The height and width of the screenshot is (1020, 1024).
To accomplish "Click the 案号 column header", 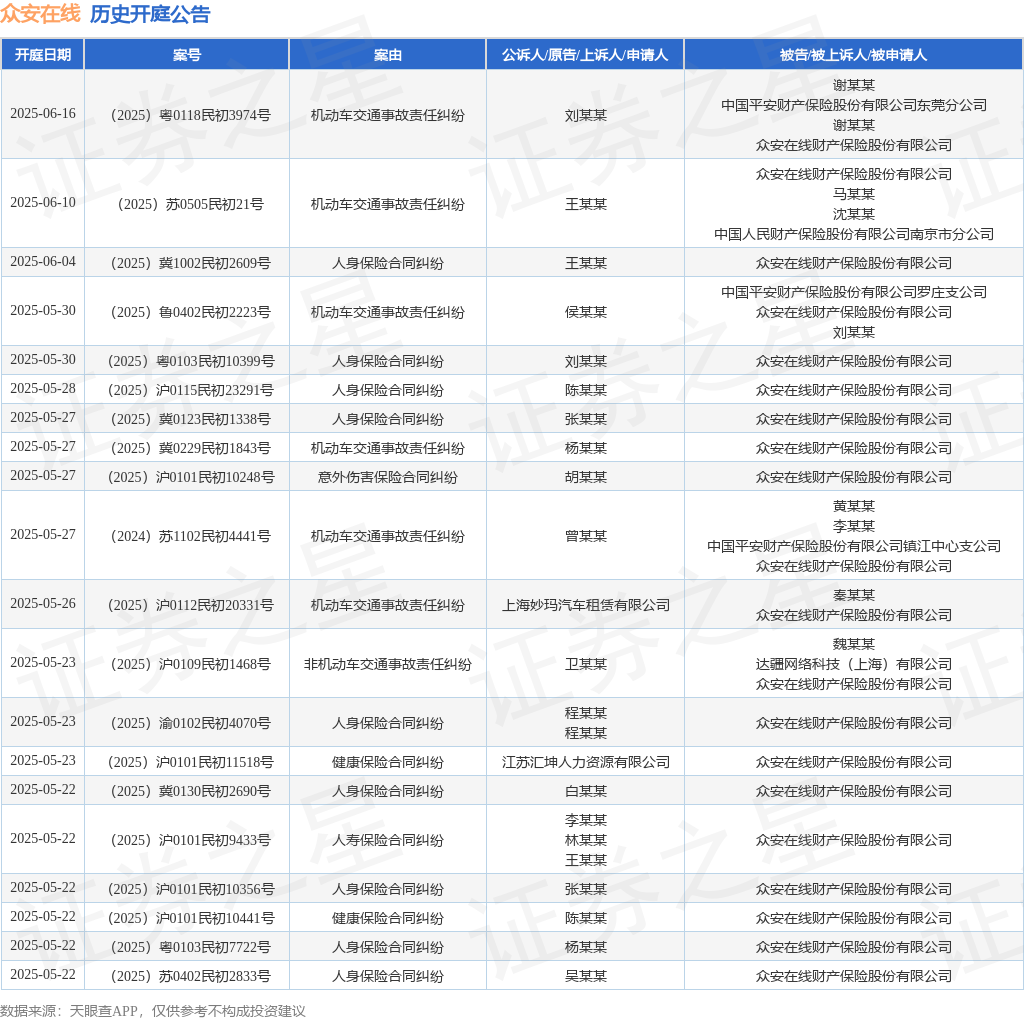I will (x=187, y=55).
